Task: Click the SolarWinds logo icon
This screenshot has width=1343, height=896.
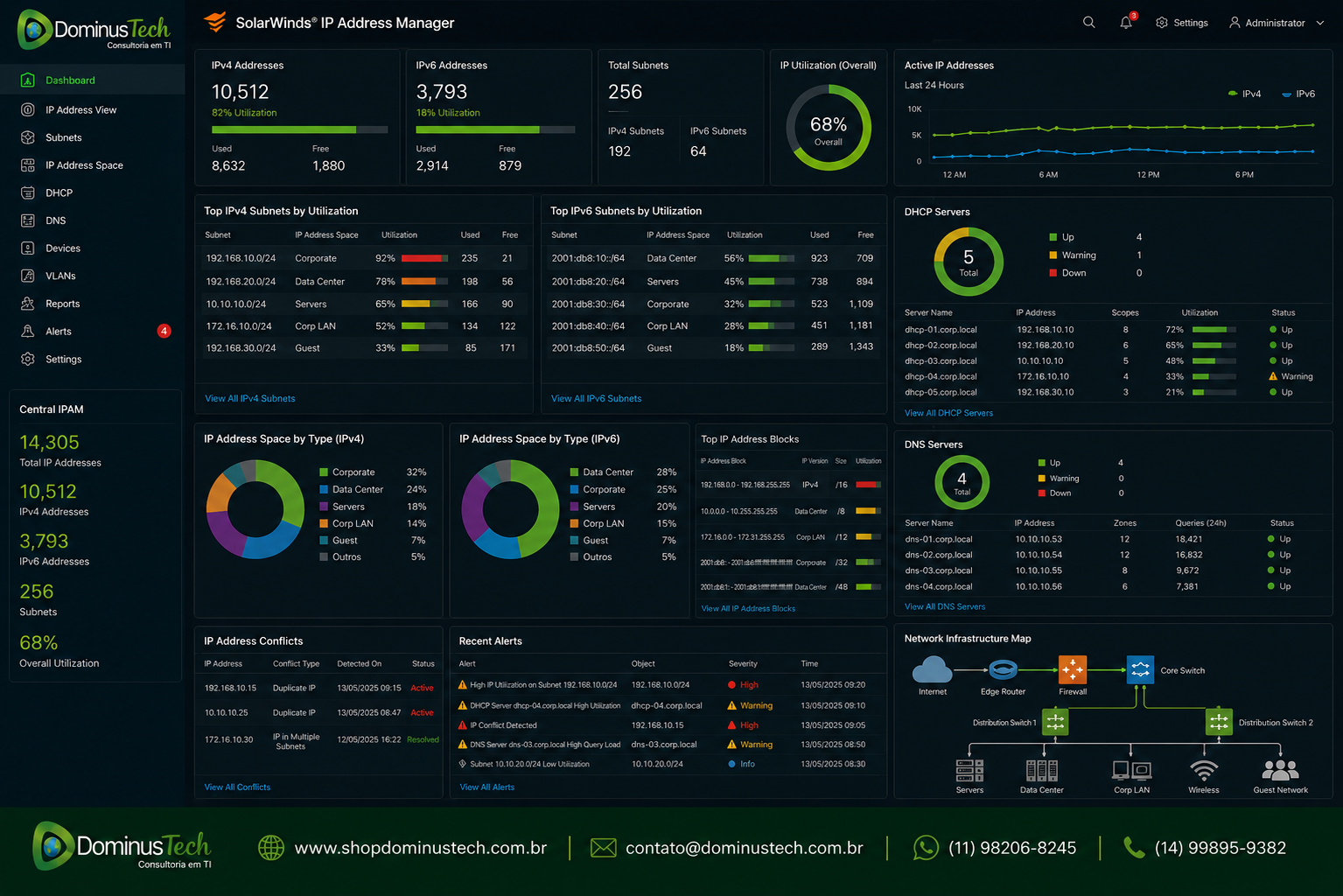Action: [214, 22]
